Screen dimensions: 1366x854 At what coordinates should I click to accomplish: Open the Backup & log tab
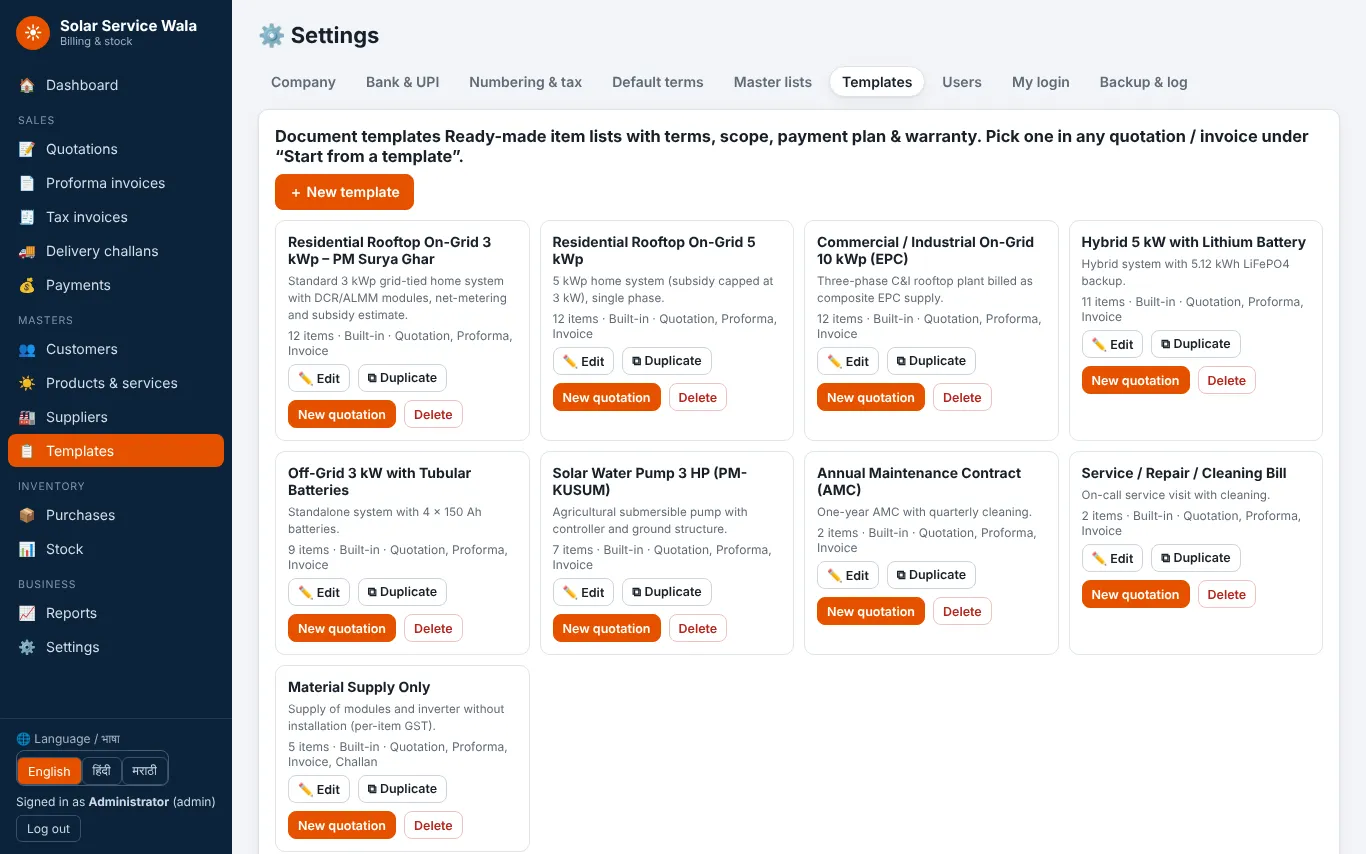coord(1143,82)
